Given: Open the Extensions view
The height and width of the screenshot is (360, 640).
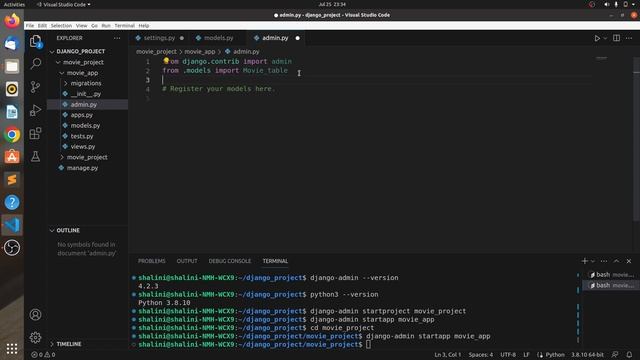Looking at the screenshot, I should point(36,133).
